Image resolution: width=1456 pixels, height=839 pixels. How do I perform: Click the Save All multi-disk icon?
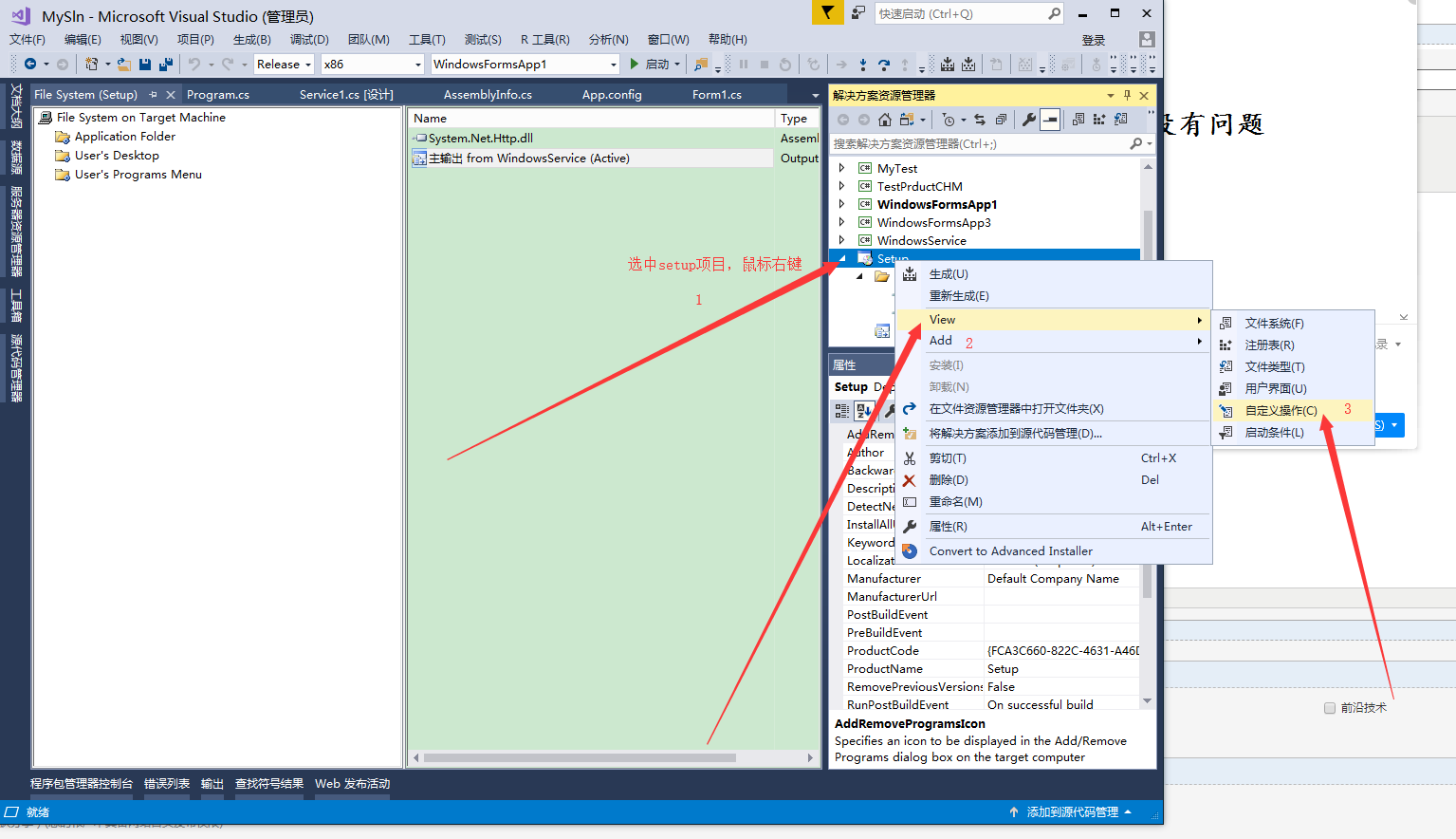coord(166,64)
